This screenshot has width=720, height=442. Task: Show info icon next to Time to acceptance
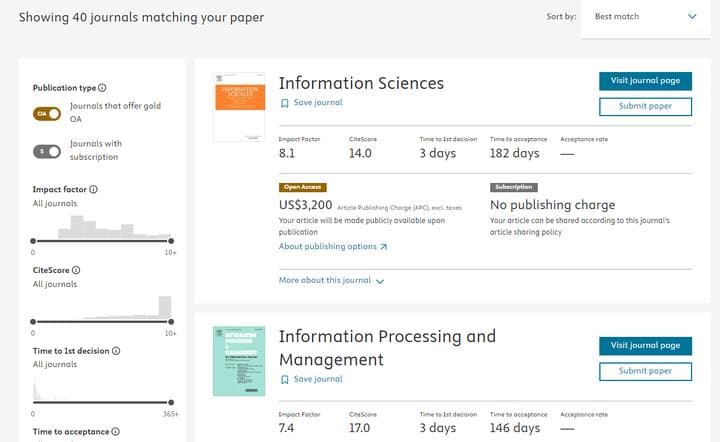click(116, 431)
